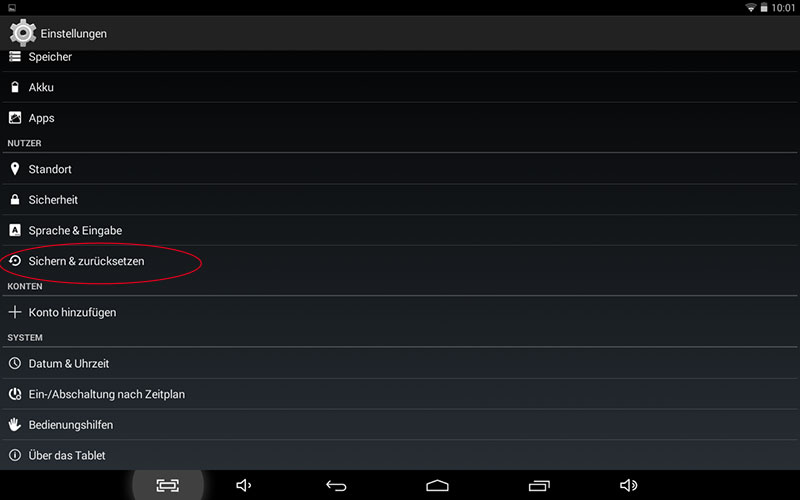Click the lock icon beside Sicherheit
Image resolution: width=800 pixels, height=500 pixels.
pos(15,199)
